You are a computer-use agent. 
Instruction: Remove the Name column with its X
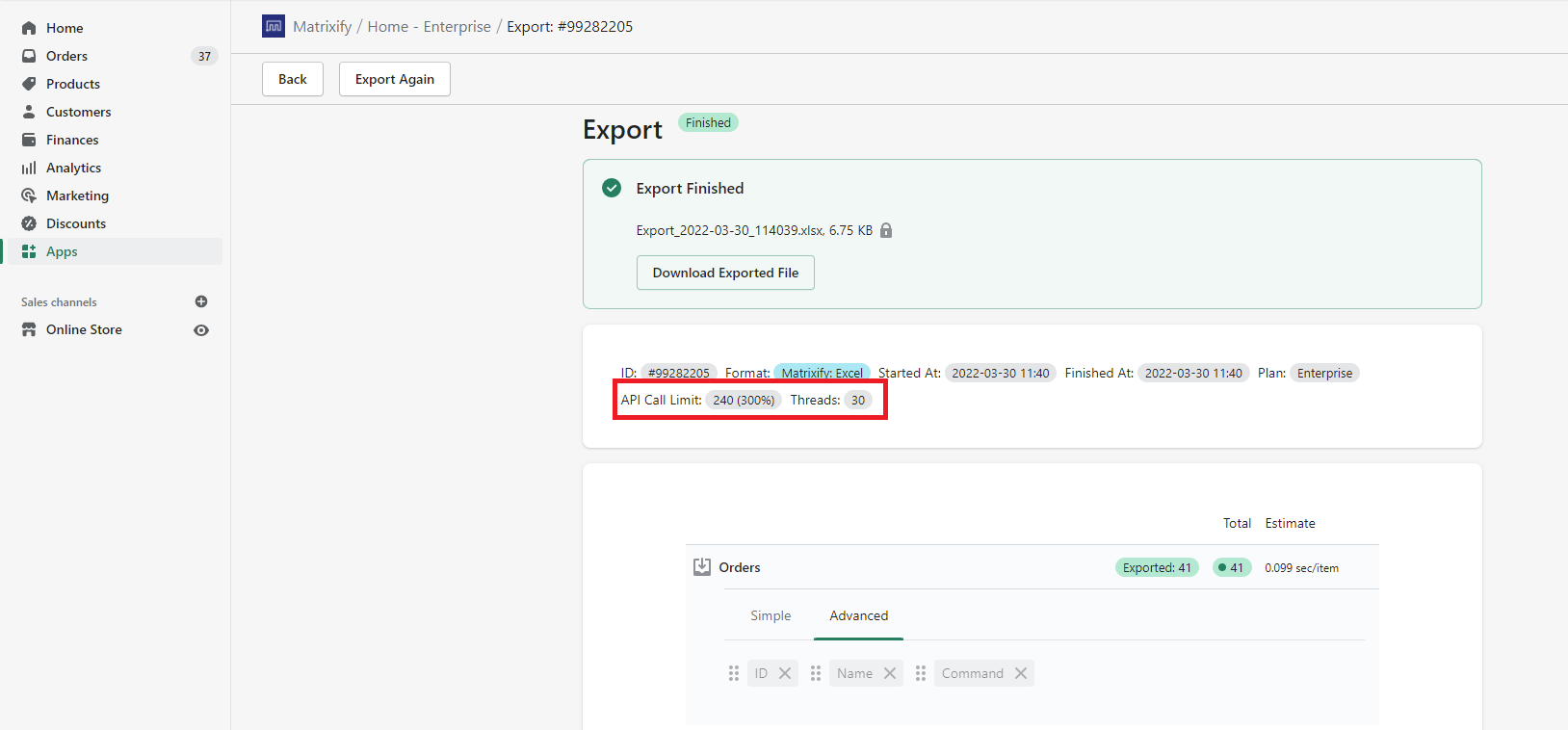tap(890, 673)
